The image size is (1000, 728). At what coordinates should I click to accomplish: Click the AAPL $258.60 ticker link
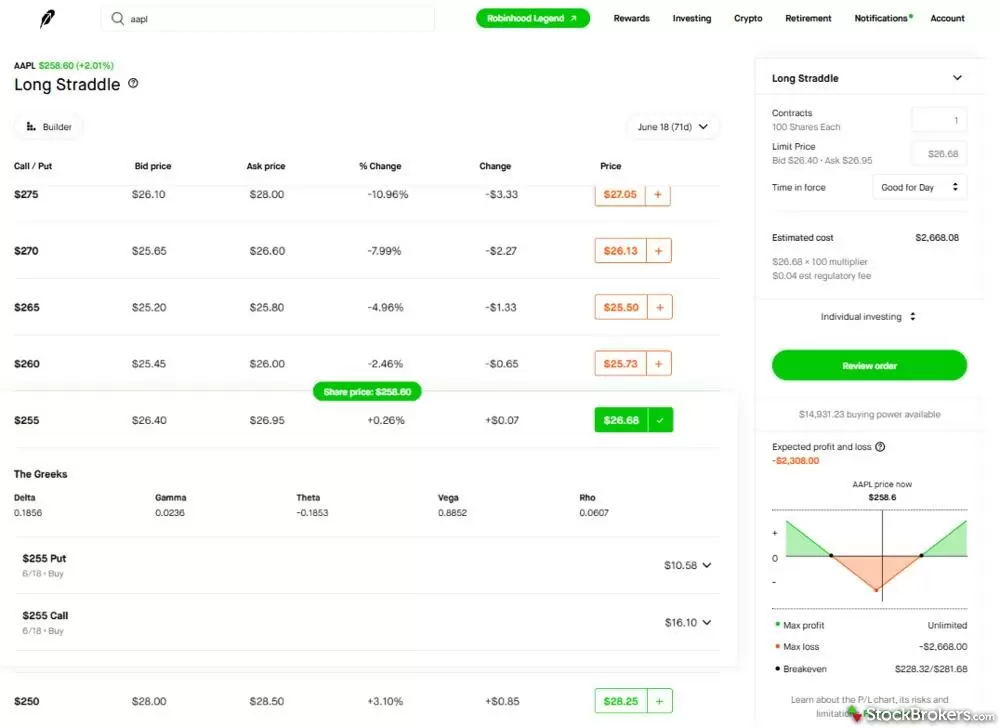coord(64,65)
